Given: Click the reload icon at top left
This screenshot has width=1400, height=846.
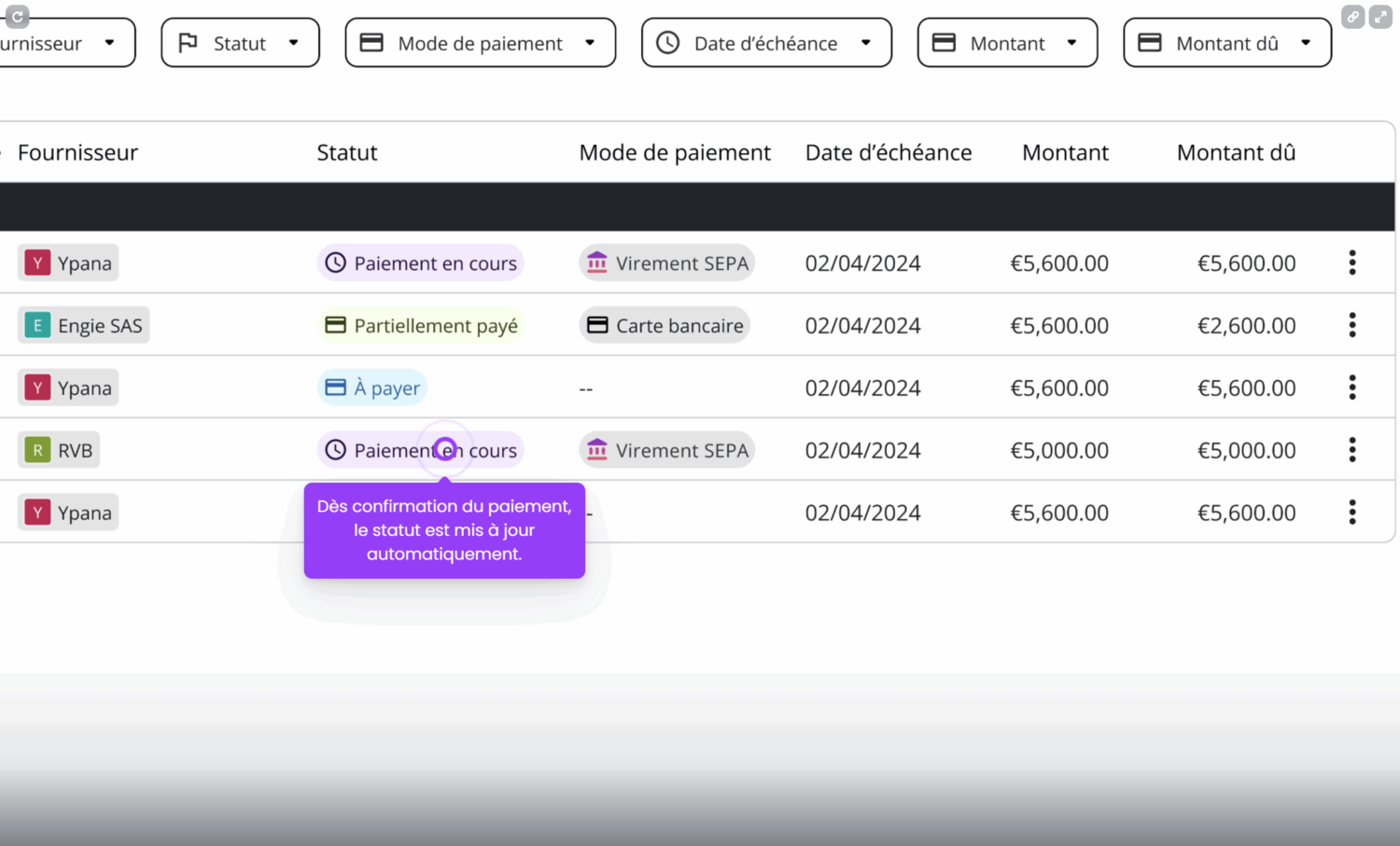Looking at the screenshot, I should click(17, 16).
